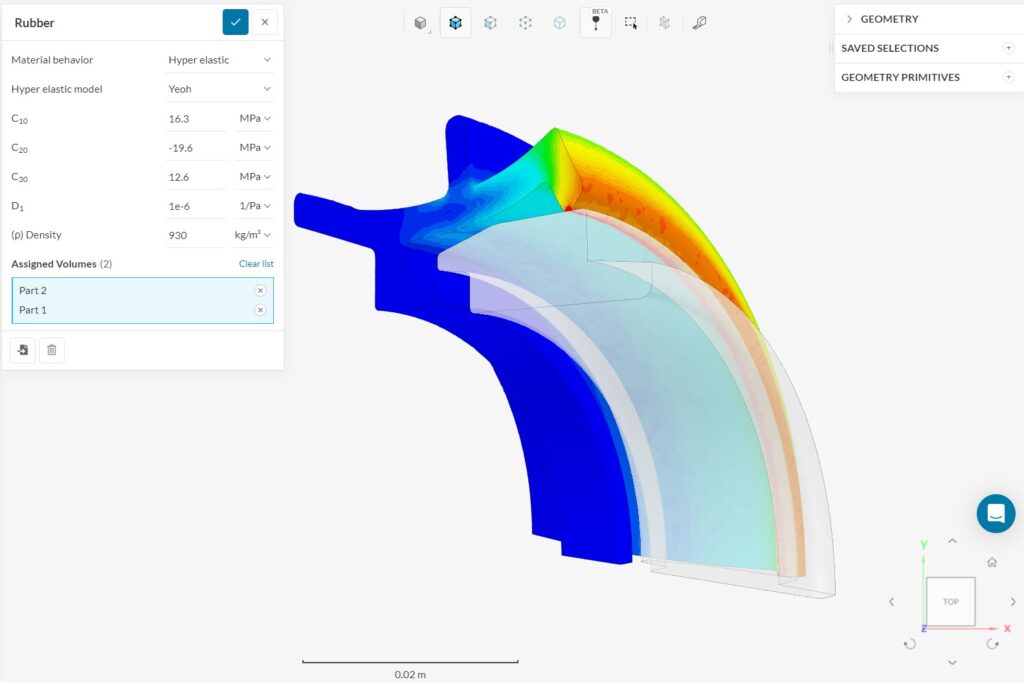Open the Hyper elastic model dropdown
The height and width of the screenshot is (684, 1024).
(x=220, y=88)
